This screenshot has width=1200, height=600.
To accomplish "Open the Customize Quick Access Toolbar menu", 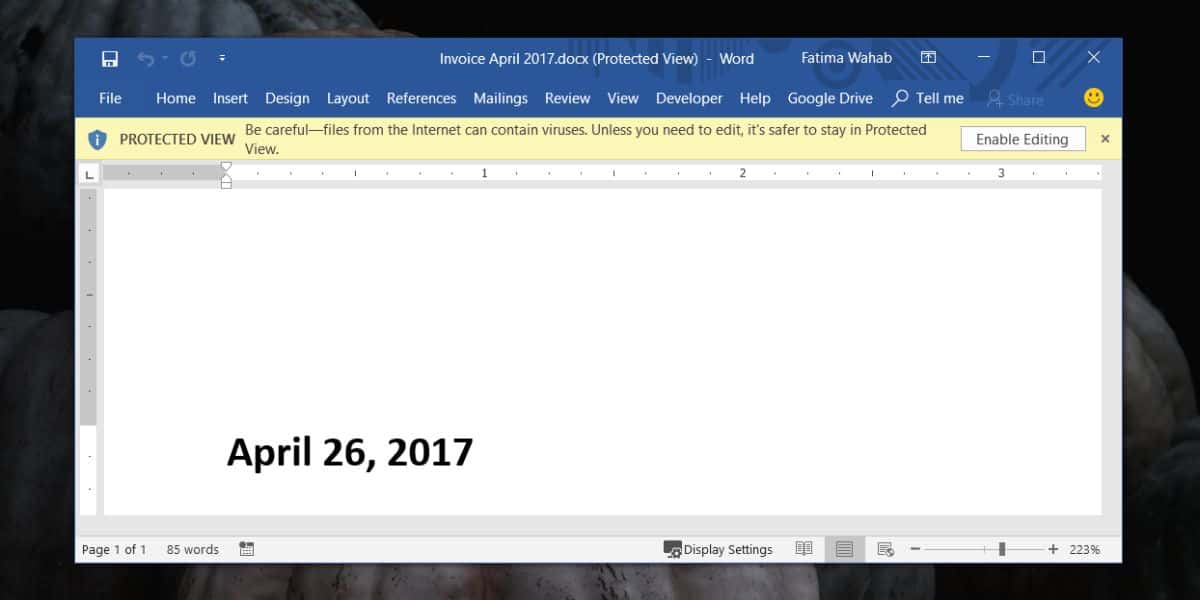I will [x=222, y=57].
